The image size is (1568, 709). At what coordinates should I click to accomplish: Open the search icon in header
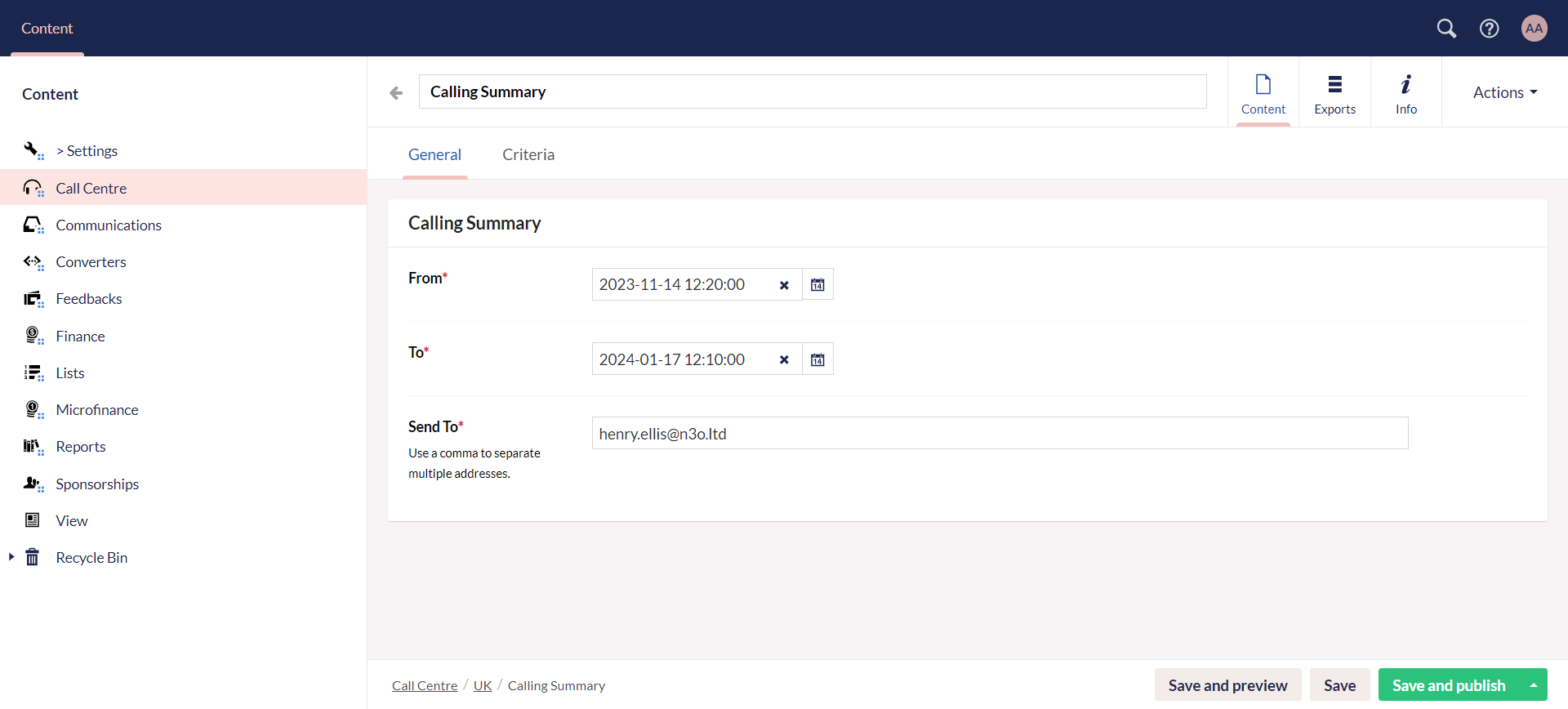(x=1446, y=29)
